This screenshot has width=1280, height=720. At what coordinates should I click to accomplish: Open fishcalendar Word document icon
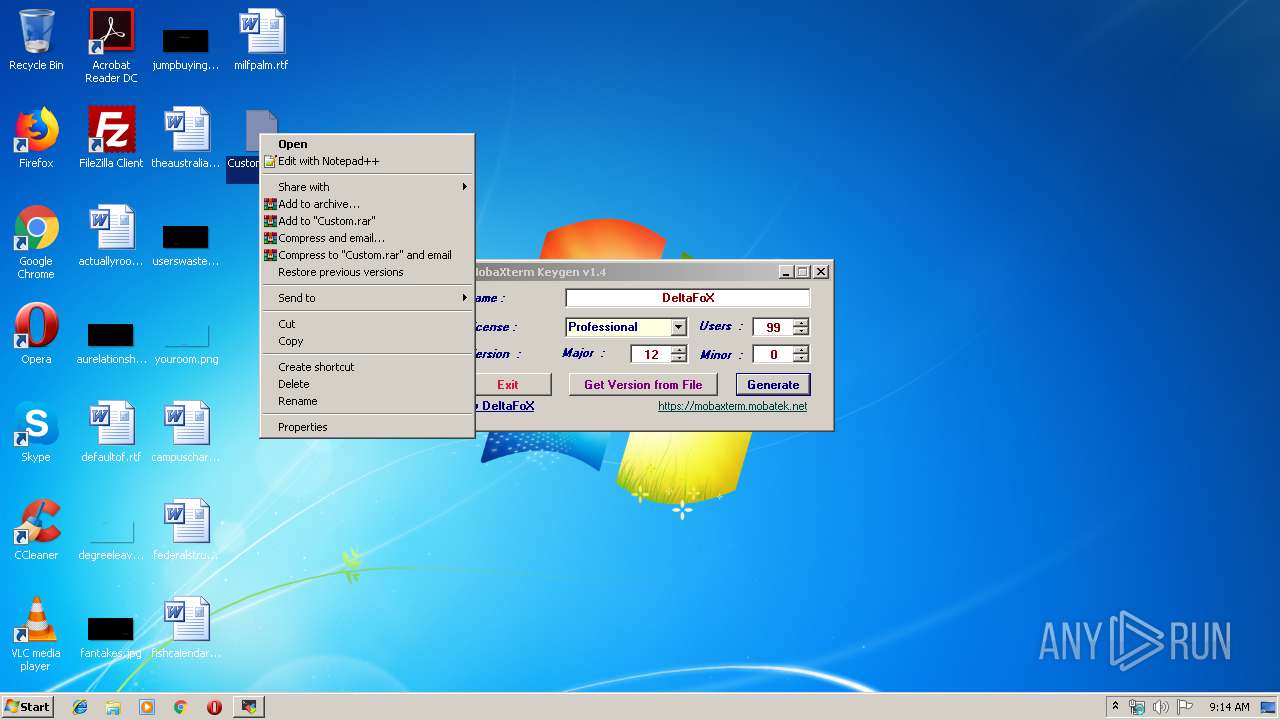[186, 628]
